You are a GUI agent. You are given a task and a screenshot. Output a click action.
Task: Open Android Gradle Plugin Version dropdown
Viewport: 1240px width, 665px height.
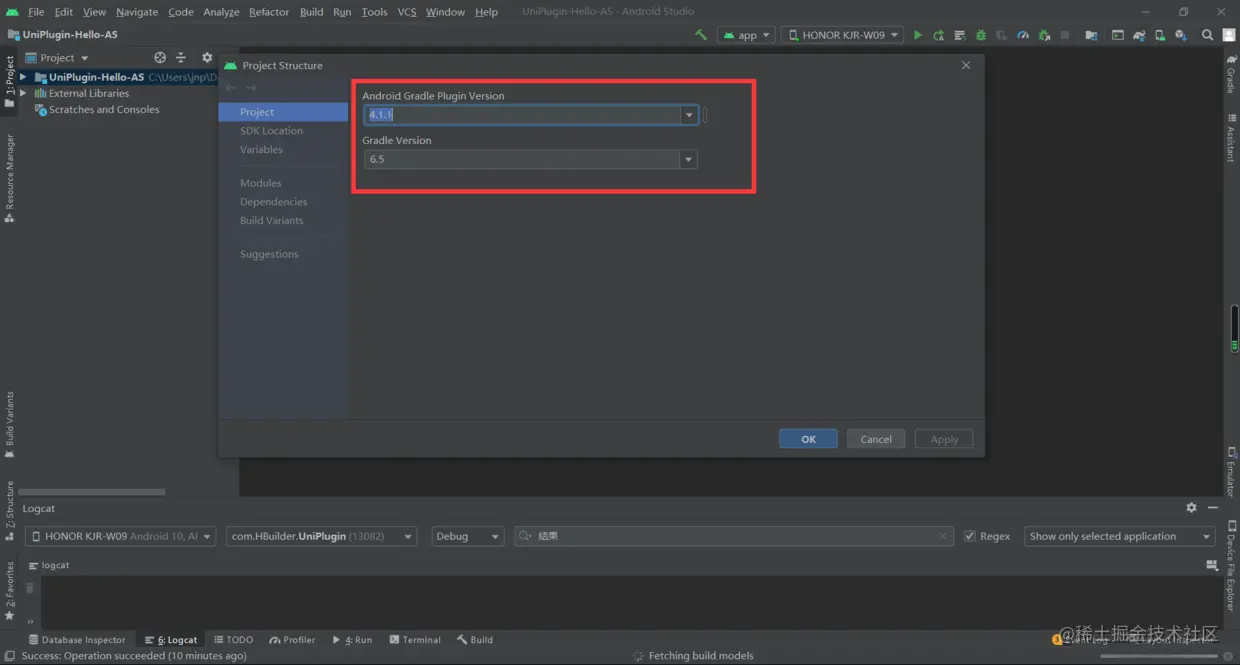coord(689,115)
